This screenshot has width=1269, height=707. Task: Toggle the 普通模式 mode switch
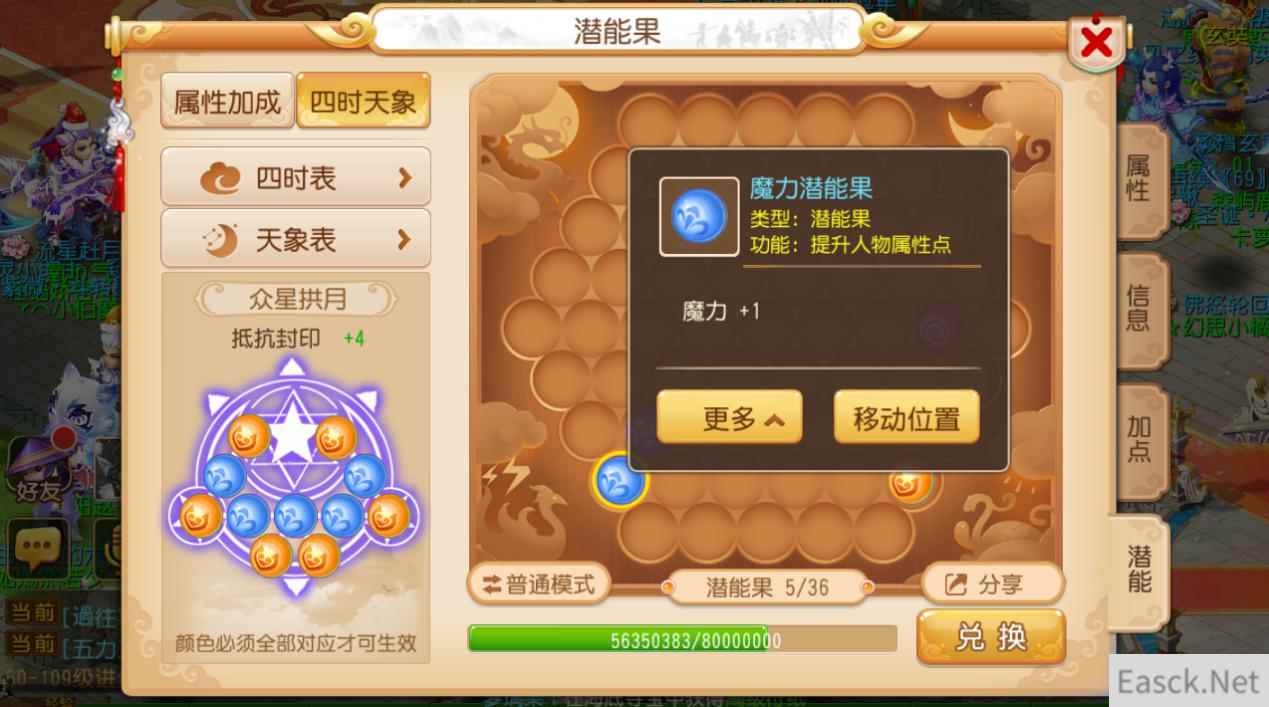click(539, 585)
